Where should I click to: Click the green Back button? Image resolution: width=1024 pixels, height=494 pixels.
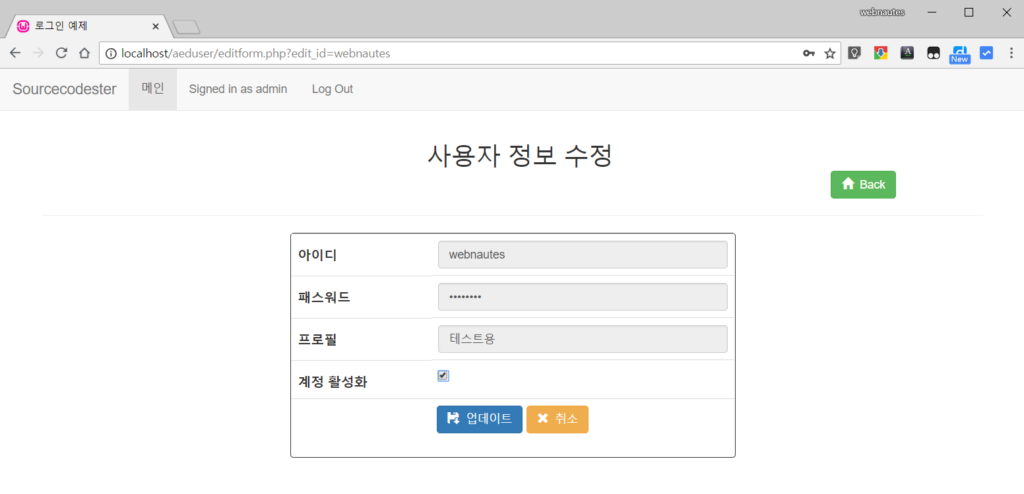coord(863,184)
